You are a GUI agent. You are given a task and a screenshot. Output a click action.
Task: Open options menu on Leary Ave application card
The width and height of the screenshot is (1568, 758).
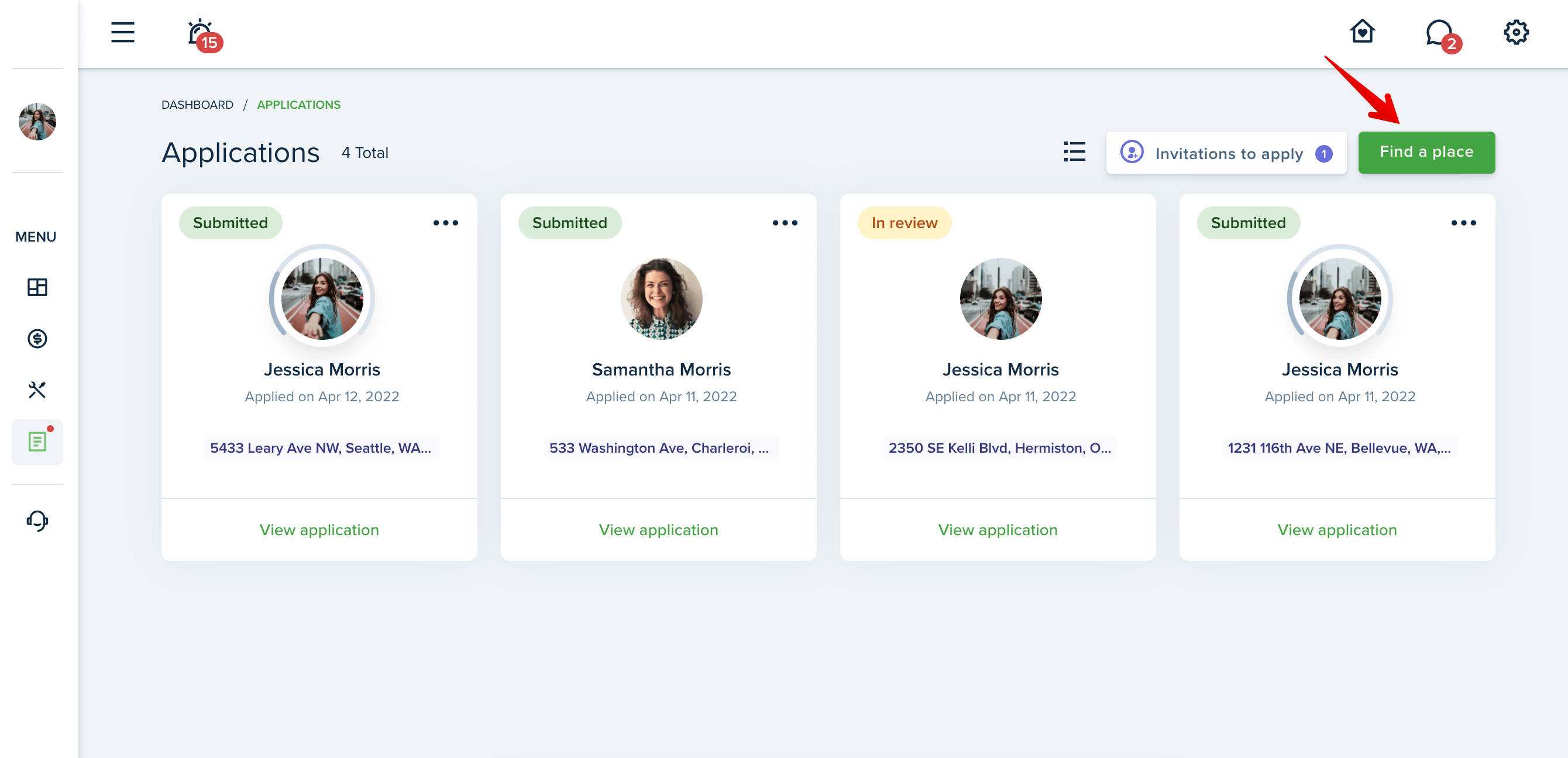pos(446,223)
